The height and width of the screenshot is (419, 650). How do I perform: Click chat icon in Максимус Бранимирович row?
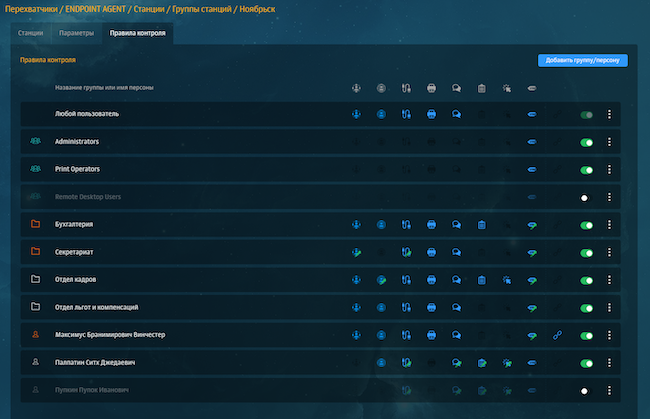pyautogui.click(x=456, y=335)
